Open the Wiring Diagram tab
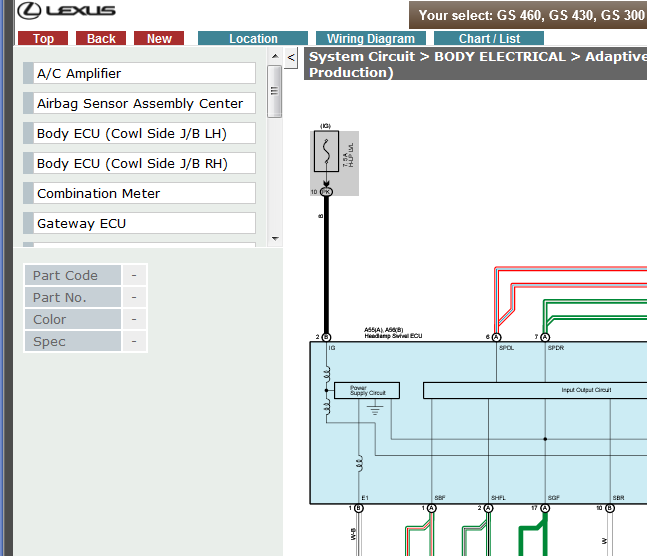647x556 pixels. pyautogui.click(x=371, y=38)
